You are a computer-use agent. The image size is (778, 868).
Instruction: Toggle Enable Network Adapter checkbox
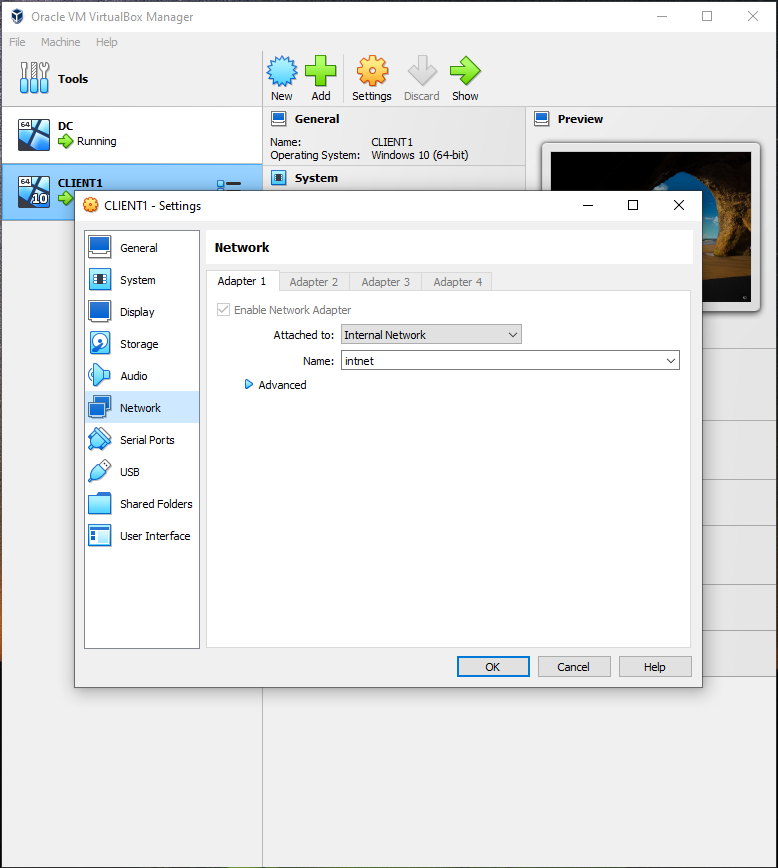[223, 309]
